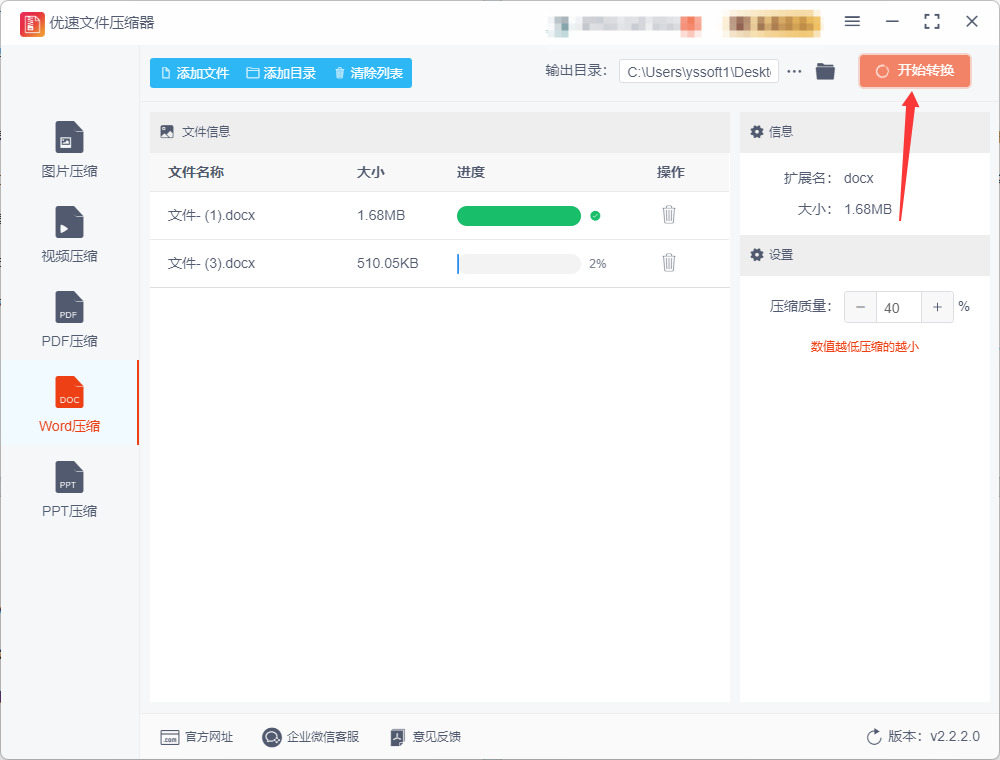The width and height of the screenshot is (1000, 760).
Task: Click the 优速文件压缩器 app logo
Action: pos(32,24)
